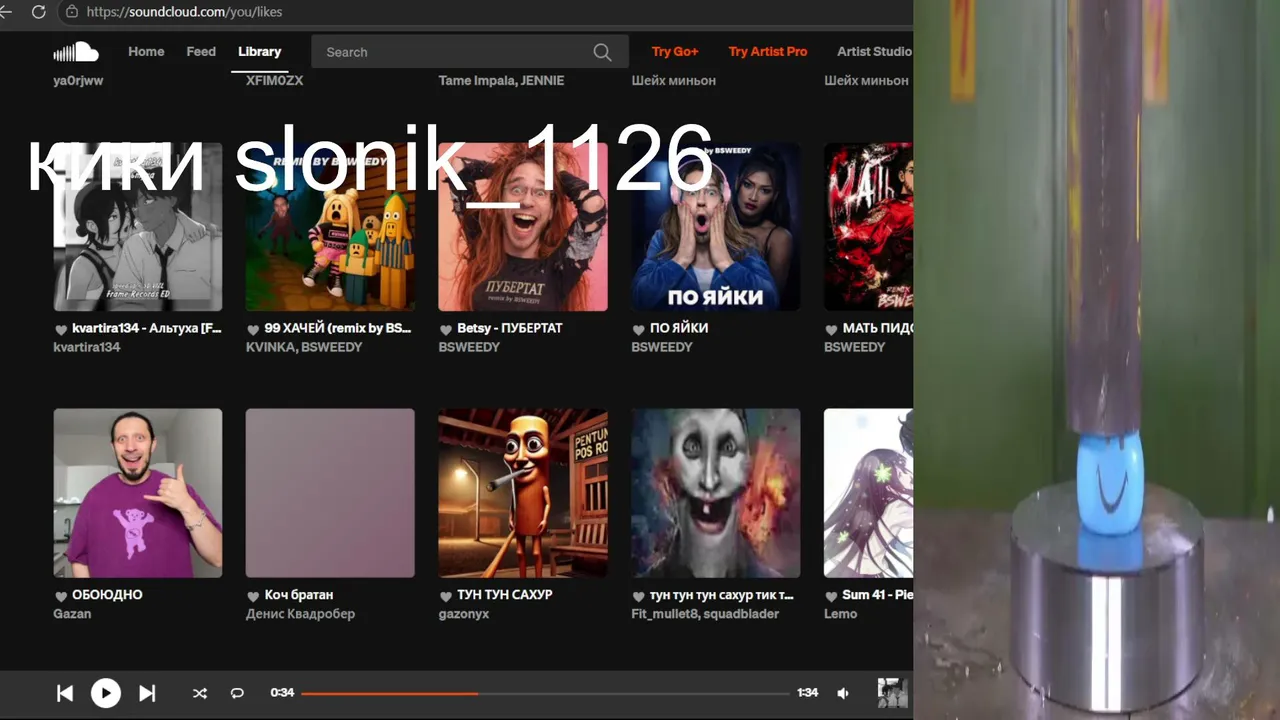
Task: Open the Feed tab
Action: [x=201, y=52]
